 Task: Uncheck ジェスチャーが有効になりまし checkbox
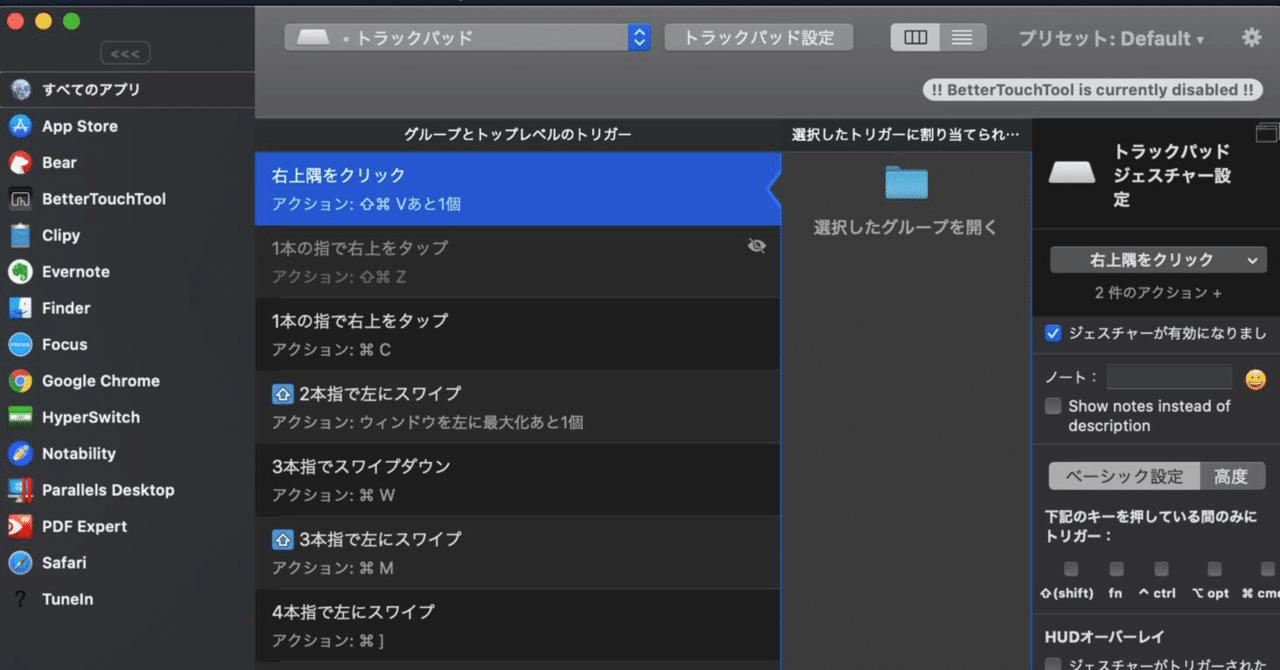pyautogui.click(x=1052, y=334)
